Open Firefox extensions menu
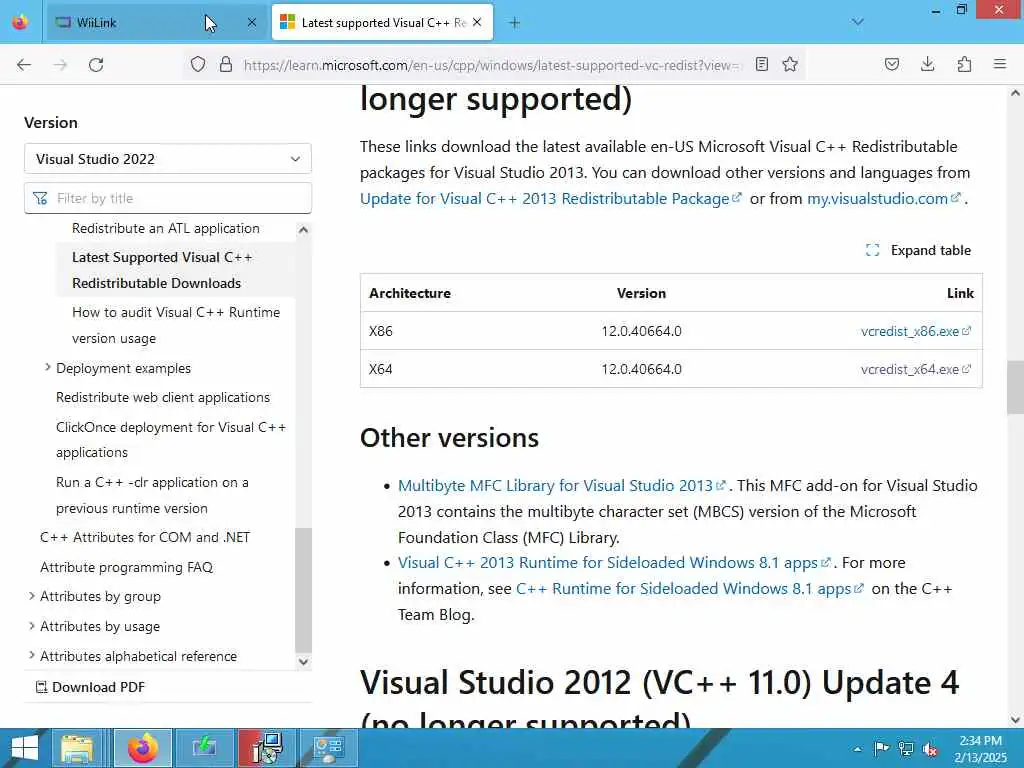1024x768 pixels. click(x=964, y=64)
